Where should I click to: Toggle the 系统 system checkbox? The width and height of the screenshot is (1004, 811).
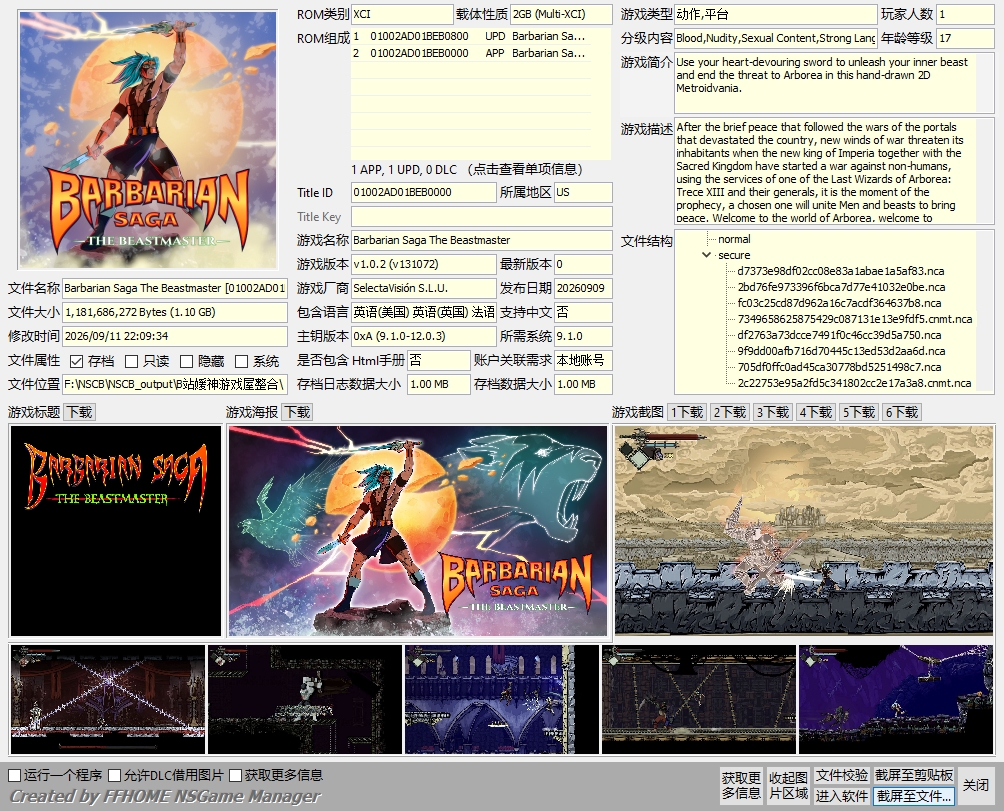point(241,362)
